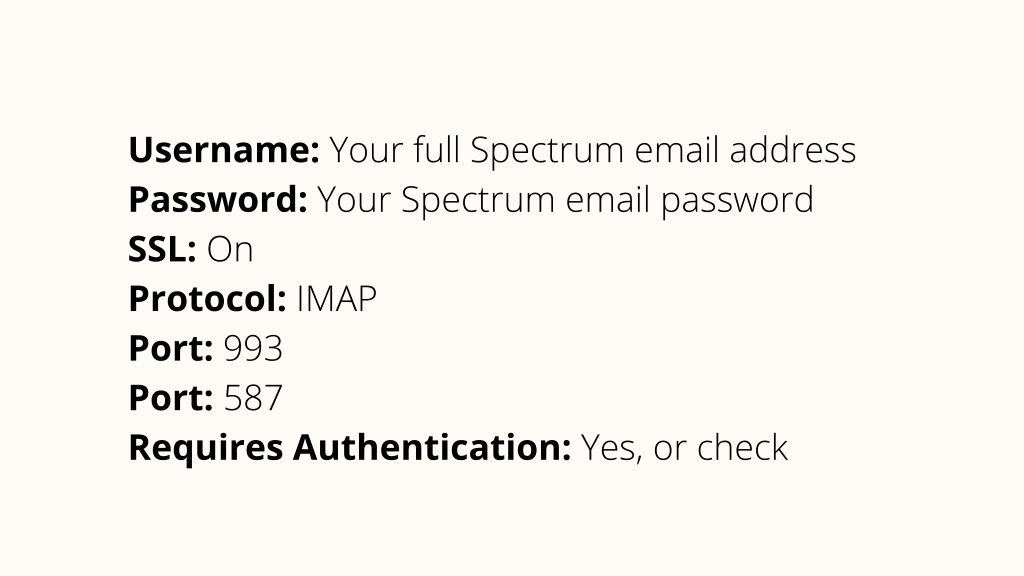Screen dimensions: 1024x576
Task: Click the bold Password label
Action: pos(218,200)
